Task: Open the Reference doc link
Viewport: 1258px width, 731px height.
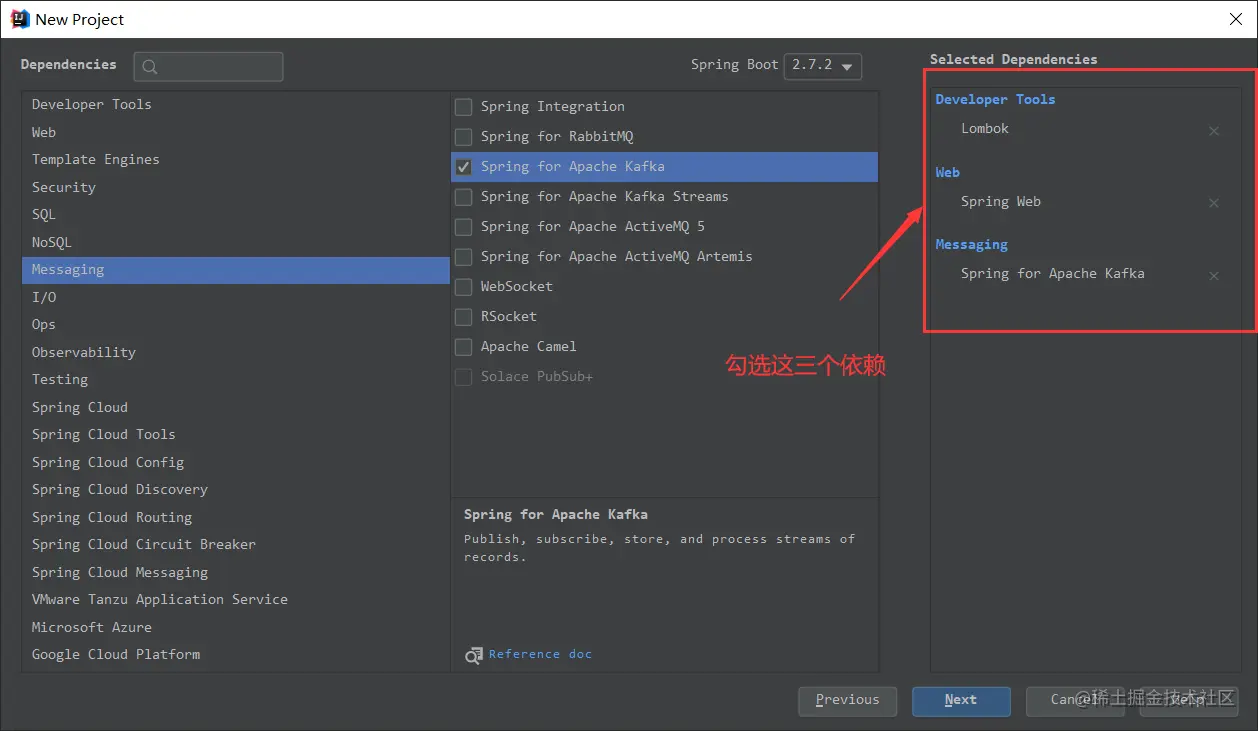Action: coord(540,654)
